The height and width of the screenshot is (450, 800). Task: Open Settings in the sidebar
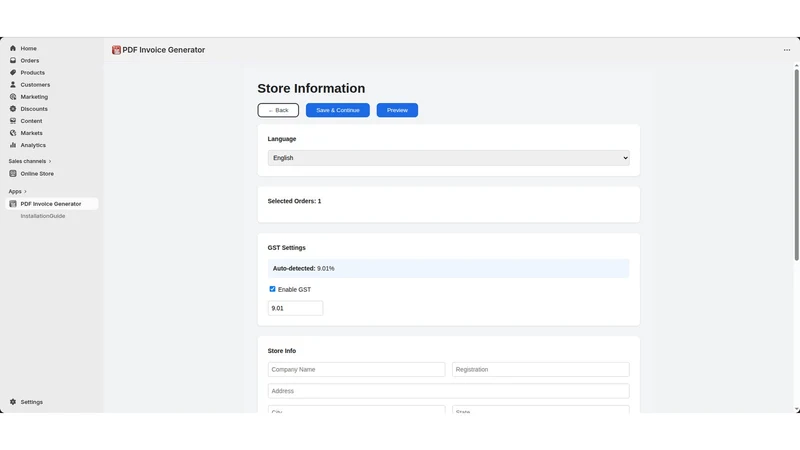pos(32,402)
